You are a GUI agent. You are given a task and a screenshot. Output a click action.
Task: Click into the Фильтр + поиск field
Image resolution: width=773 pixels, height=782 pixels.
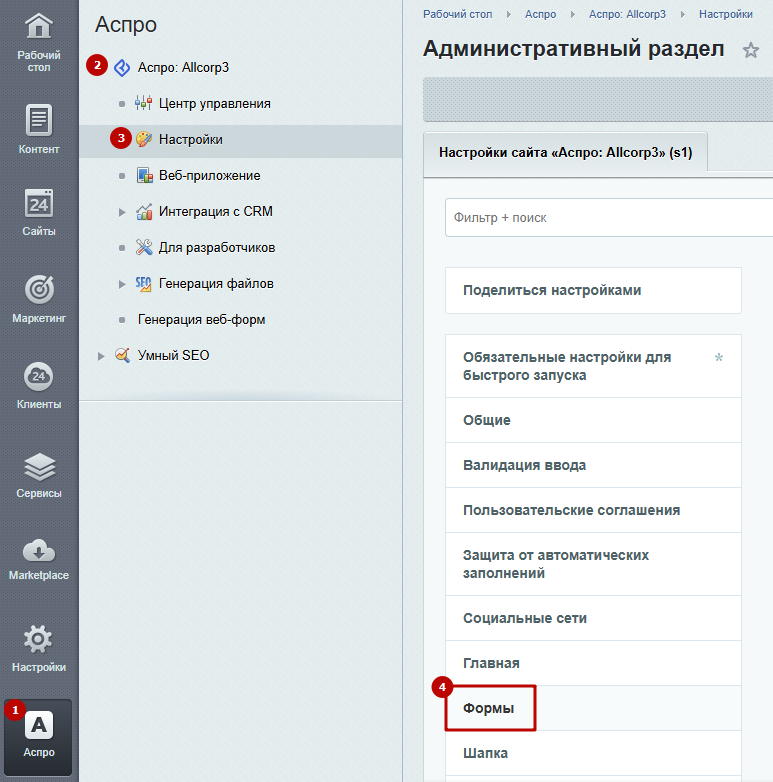pos(600,217)
